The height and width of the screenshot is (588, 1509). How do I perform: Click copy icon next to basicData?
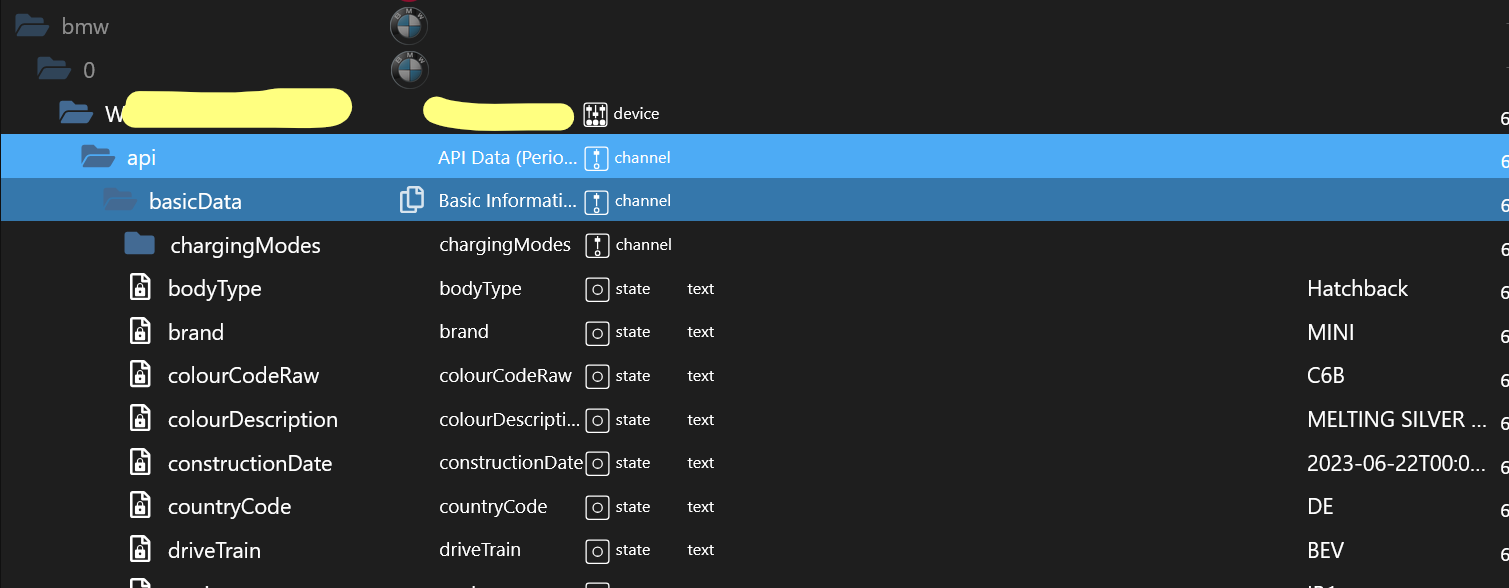click(x=411, y=201)
